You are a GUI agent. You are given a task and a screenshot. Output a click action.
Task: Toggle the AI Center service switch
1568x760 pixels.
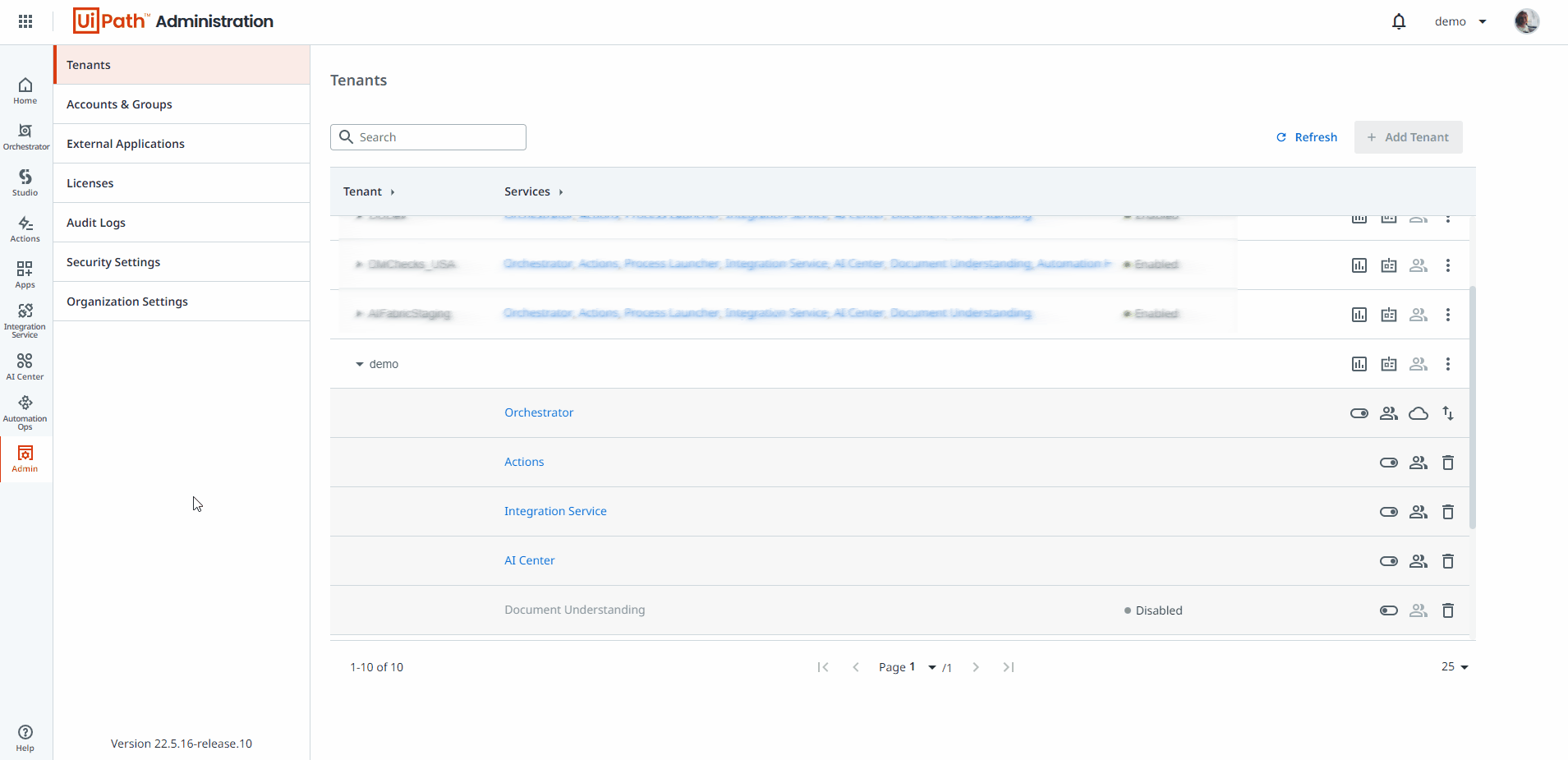coord(1389,561)
